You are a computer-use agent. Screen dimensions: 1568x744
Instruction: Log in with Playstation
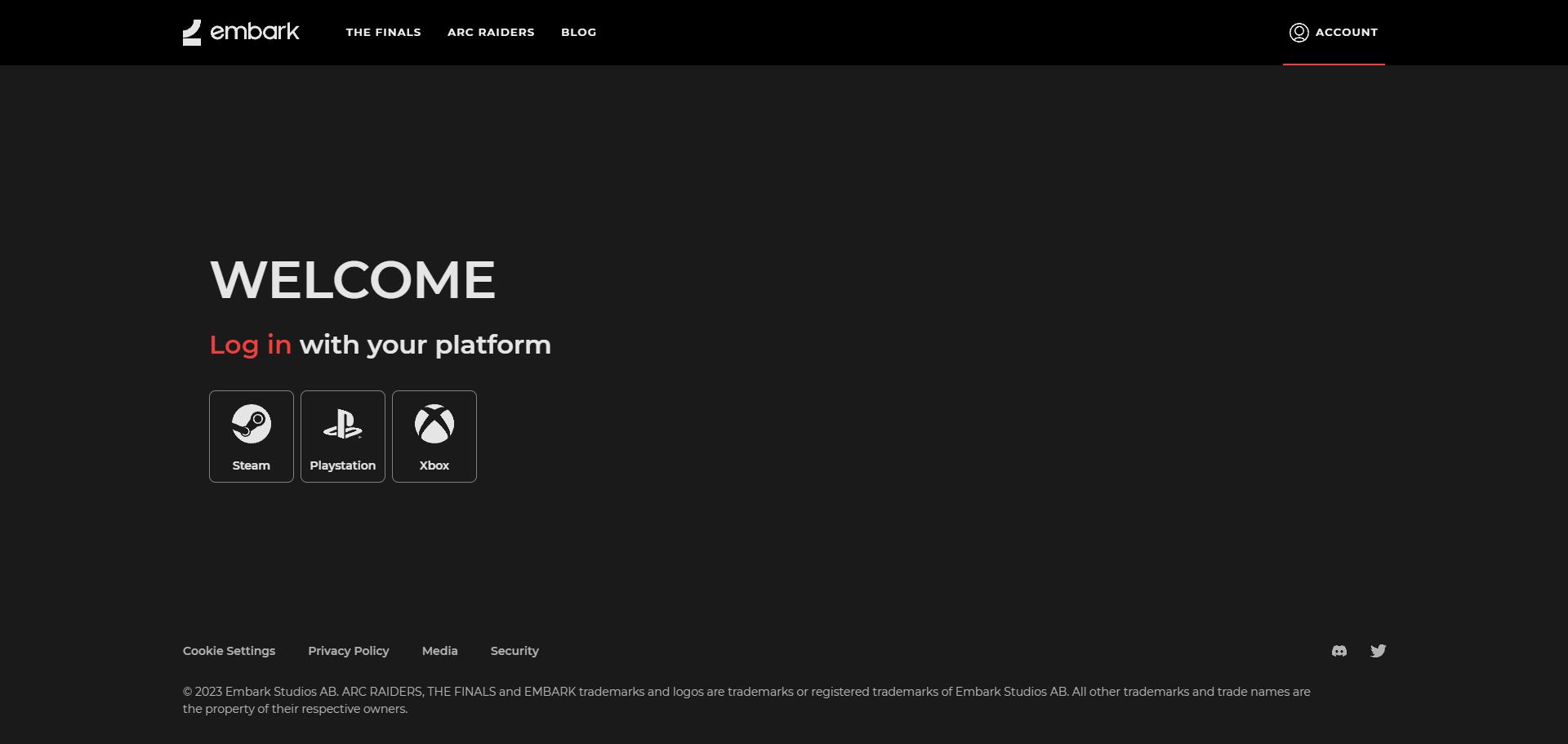pyautogui.click(x=343, y=436)
